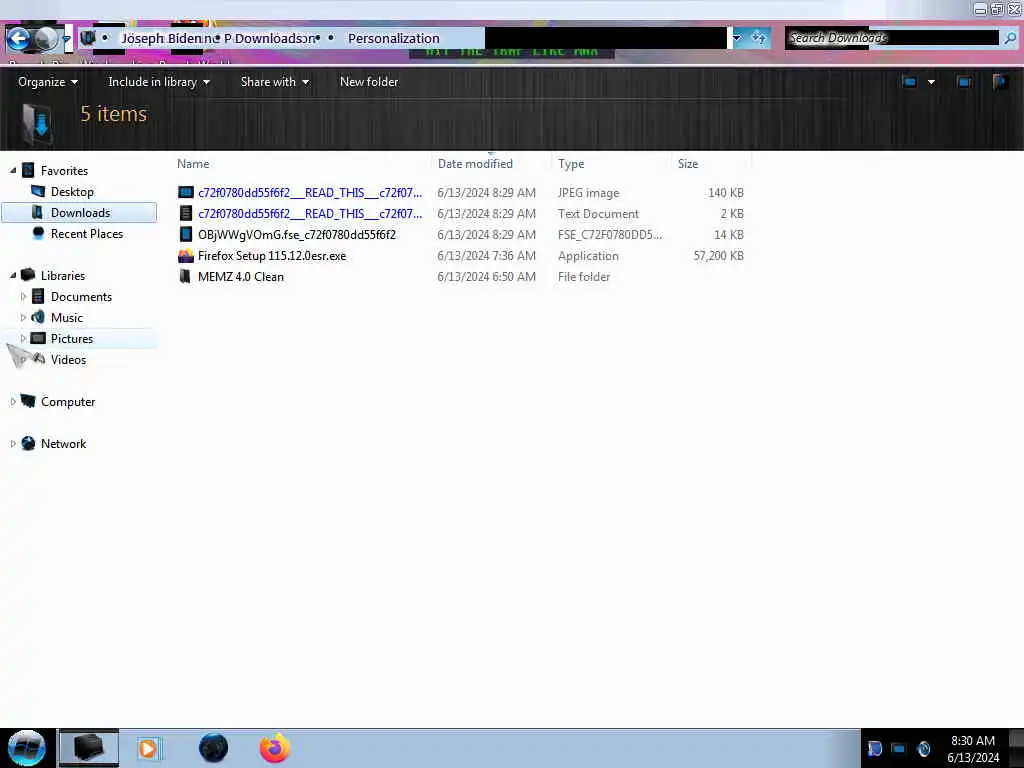1024x768 pixels.
Task: Open the recent locations dropdown beside Forward
Action: pyautogui.click(x=66, y=39)
